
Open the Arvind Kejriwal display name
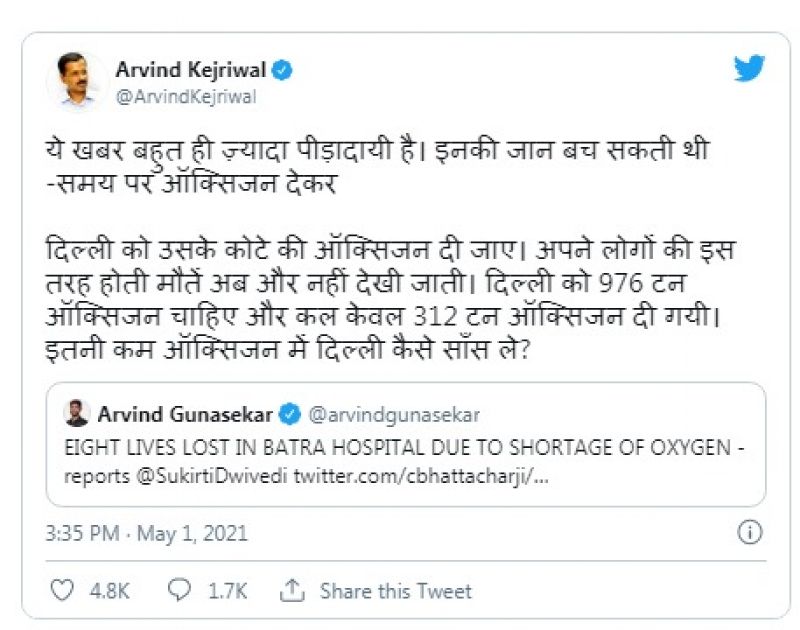point(190,70)
